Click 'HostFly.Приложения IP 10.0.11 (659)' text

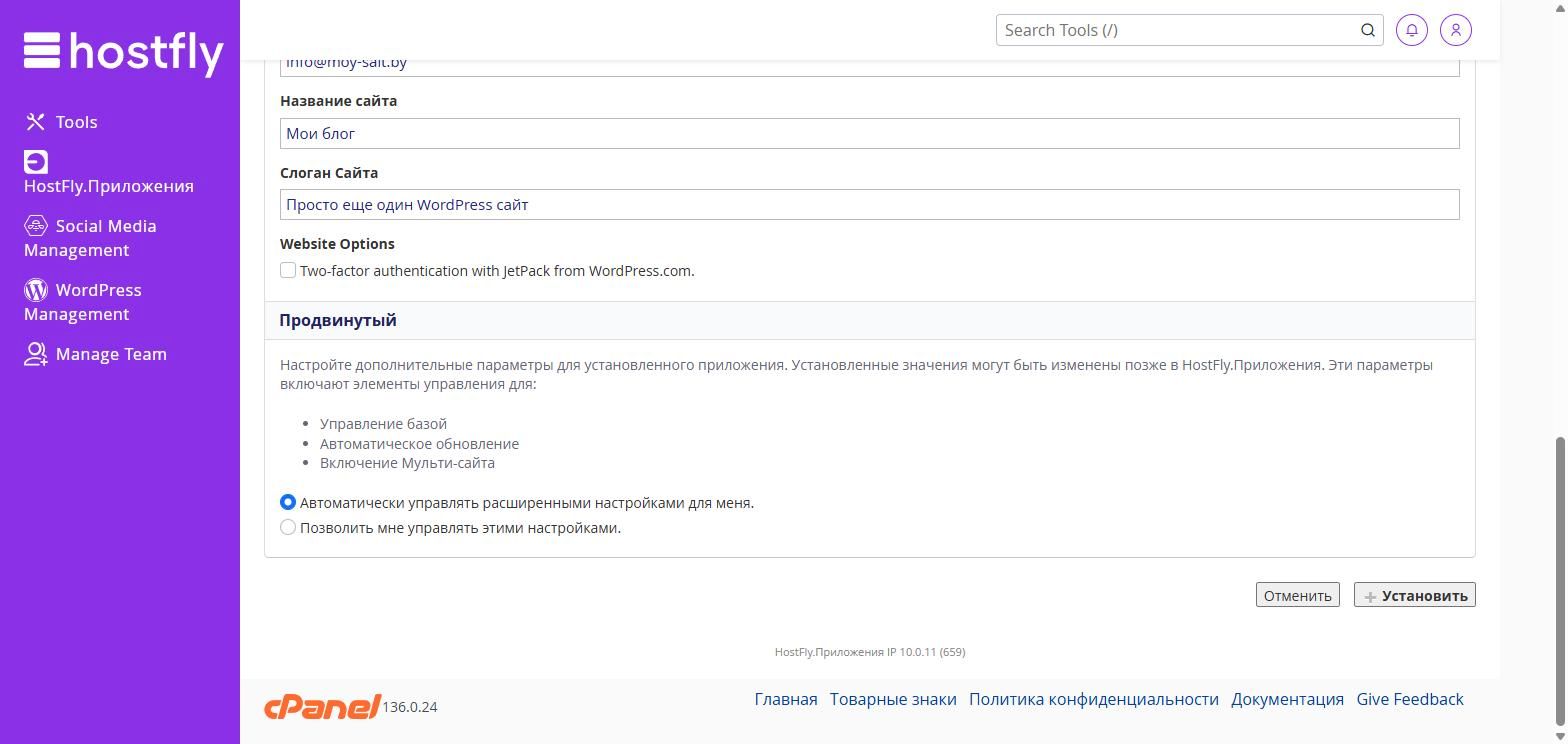point(870,652)
